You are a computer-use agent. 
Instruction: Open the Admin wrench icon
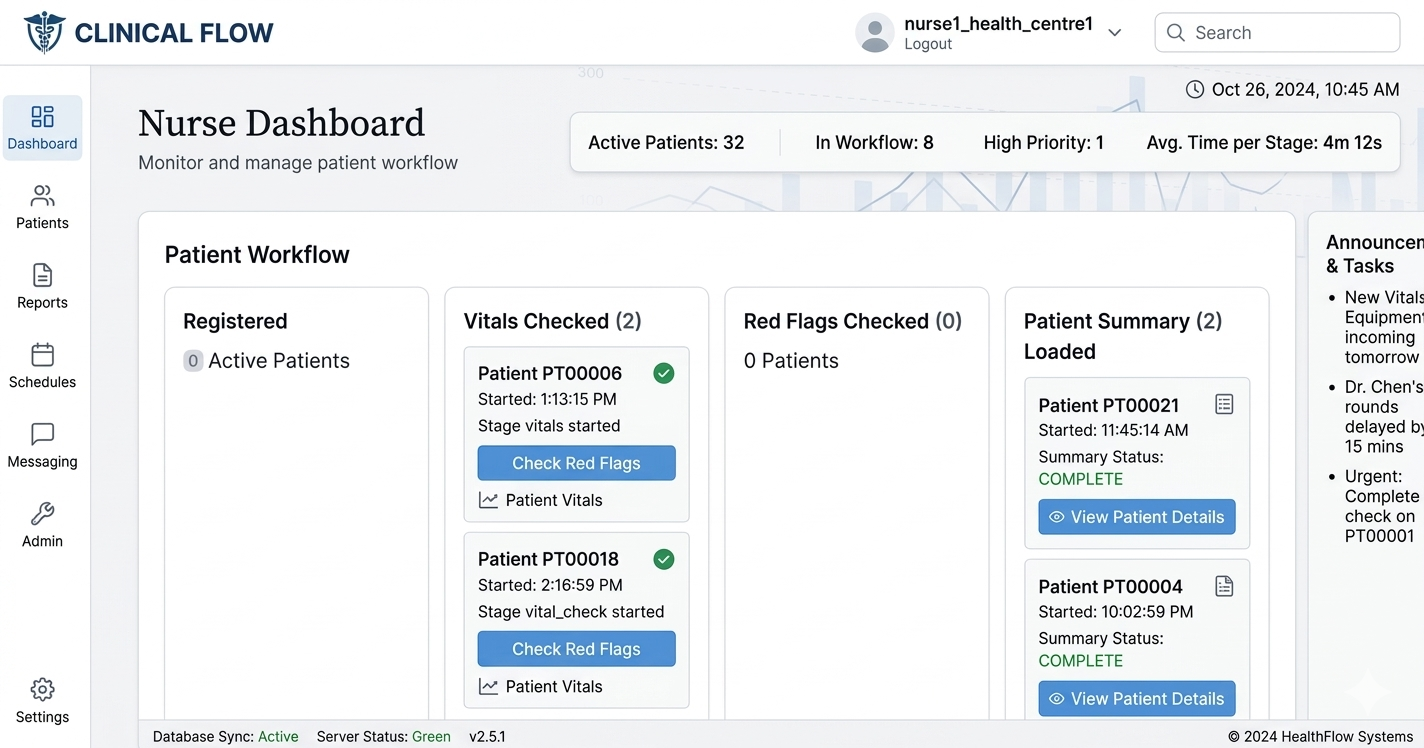[42, 514]
